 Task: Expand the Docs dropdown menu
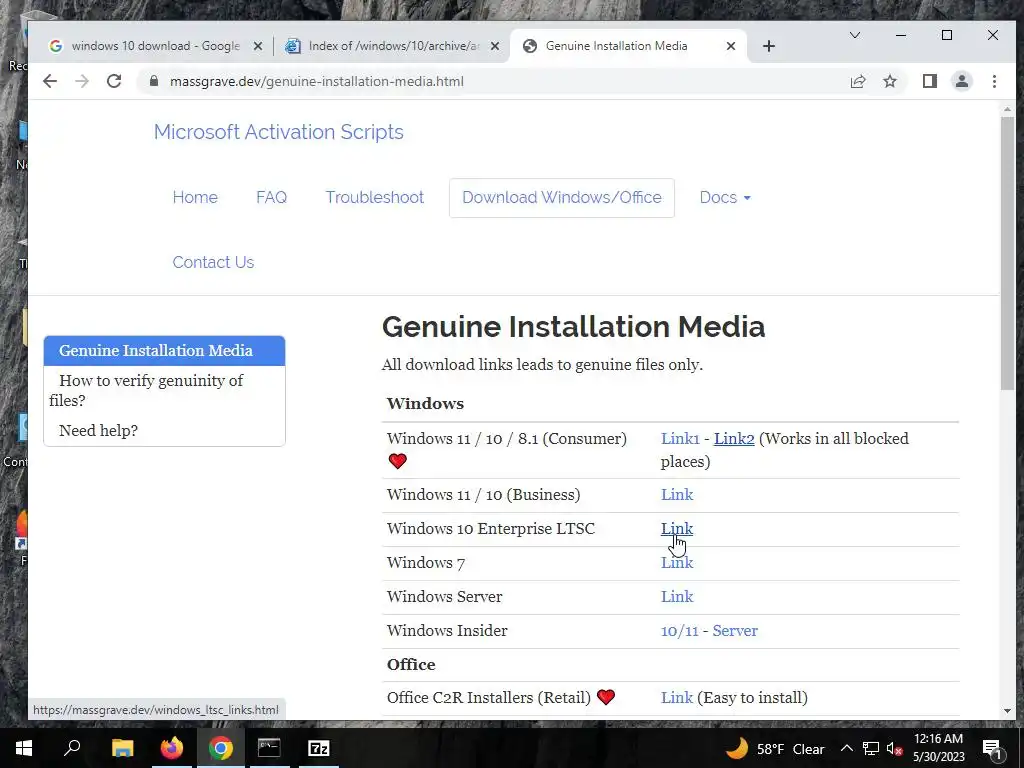(725, 197)
